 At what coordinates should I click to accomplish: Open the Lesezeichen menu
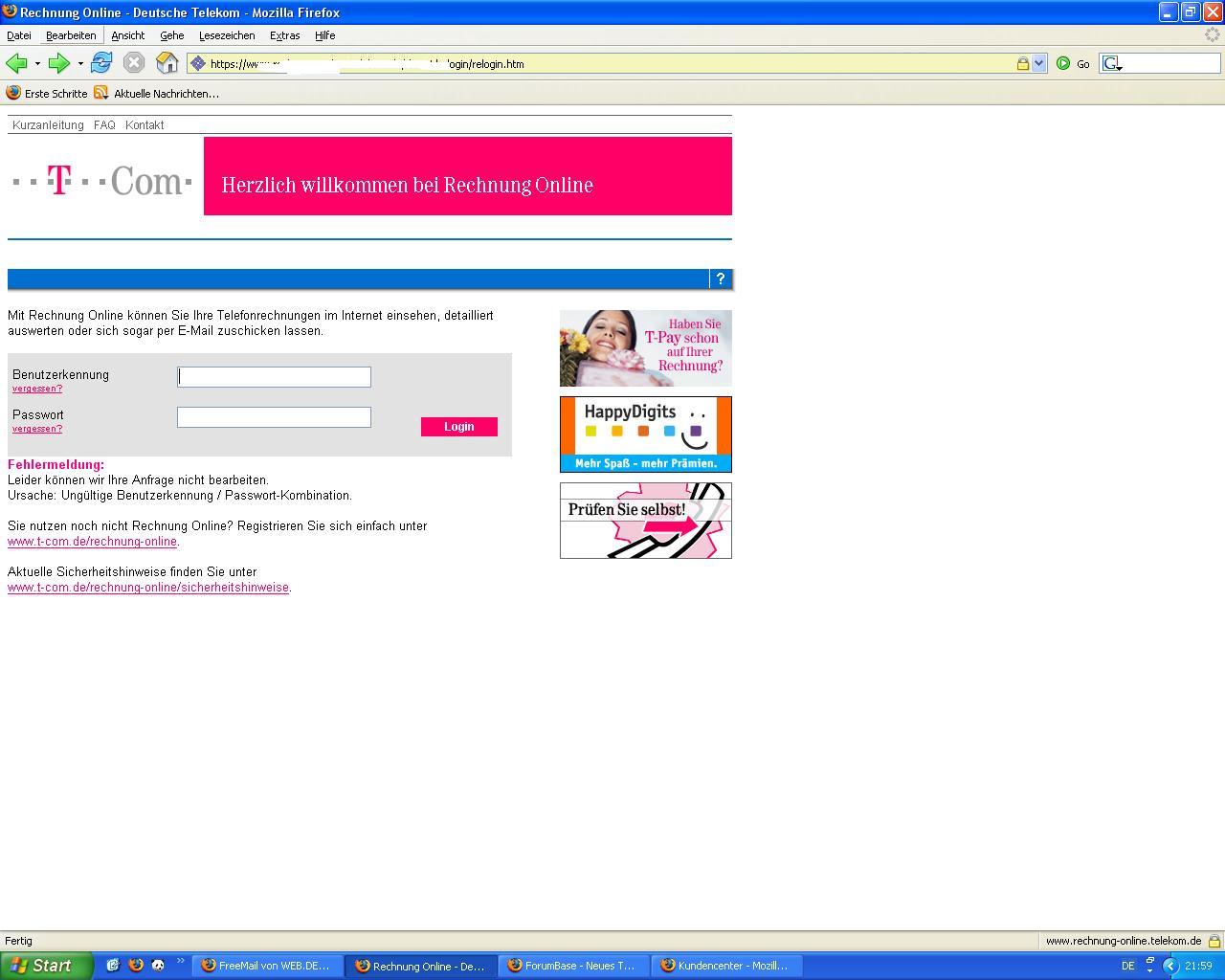click(227, 35)
